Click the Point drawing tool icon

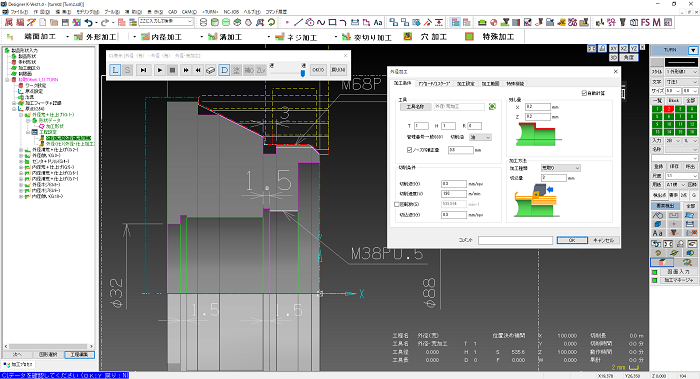(x=287, y=22)
